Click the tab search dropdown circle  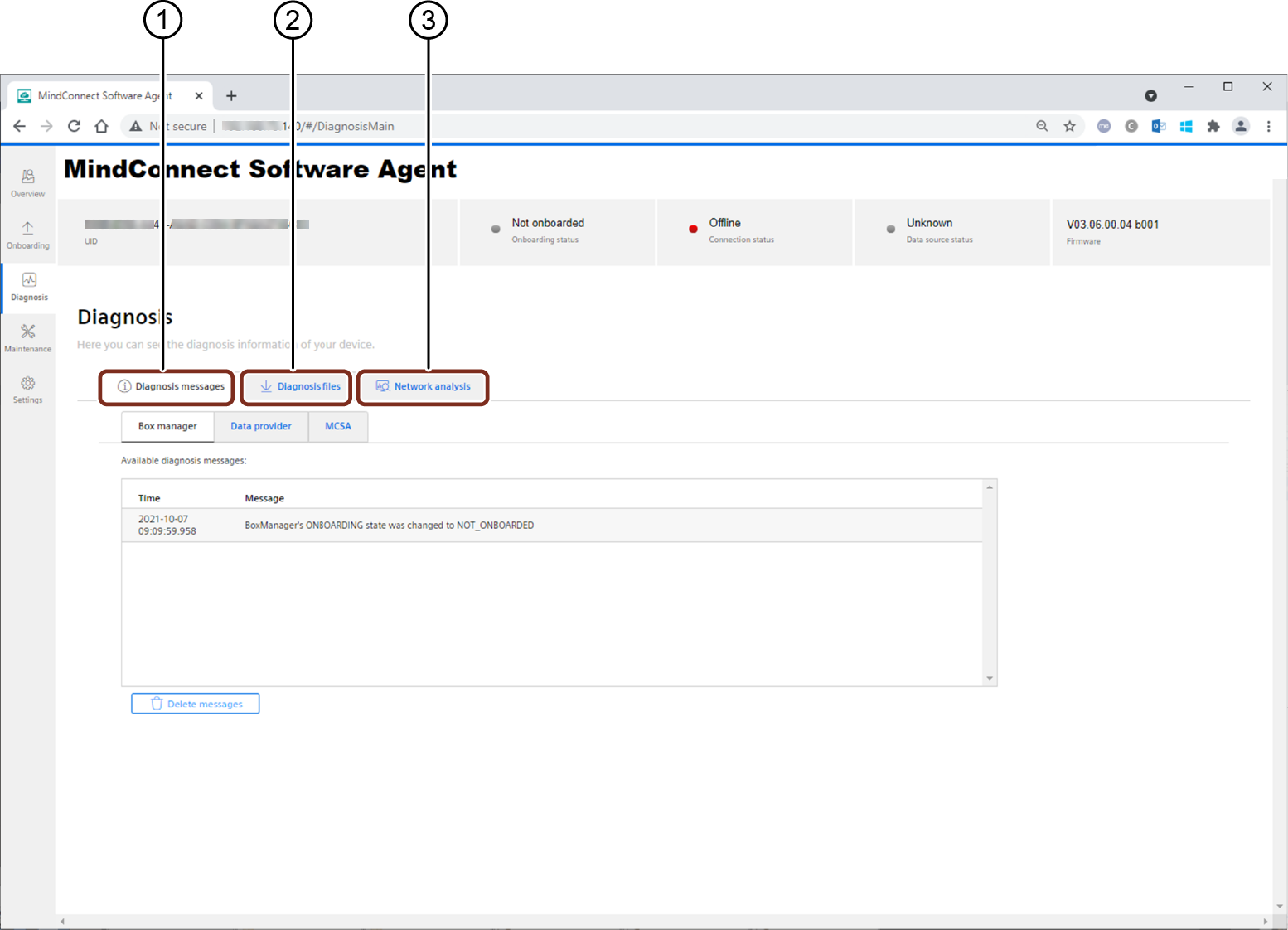click(x=1150, y=96)
